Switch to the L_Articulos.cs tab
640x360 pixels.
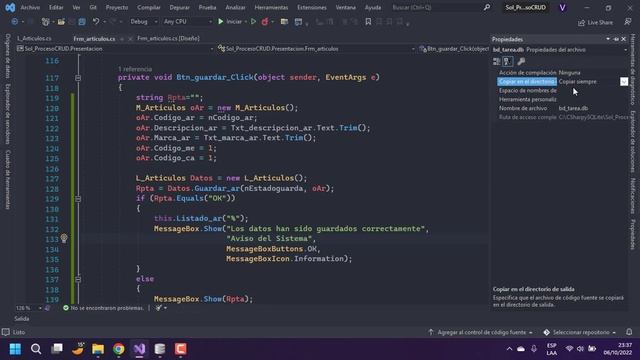[x=34, y=38]
